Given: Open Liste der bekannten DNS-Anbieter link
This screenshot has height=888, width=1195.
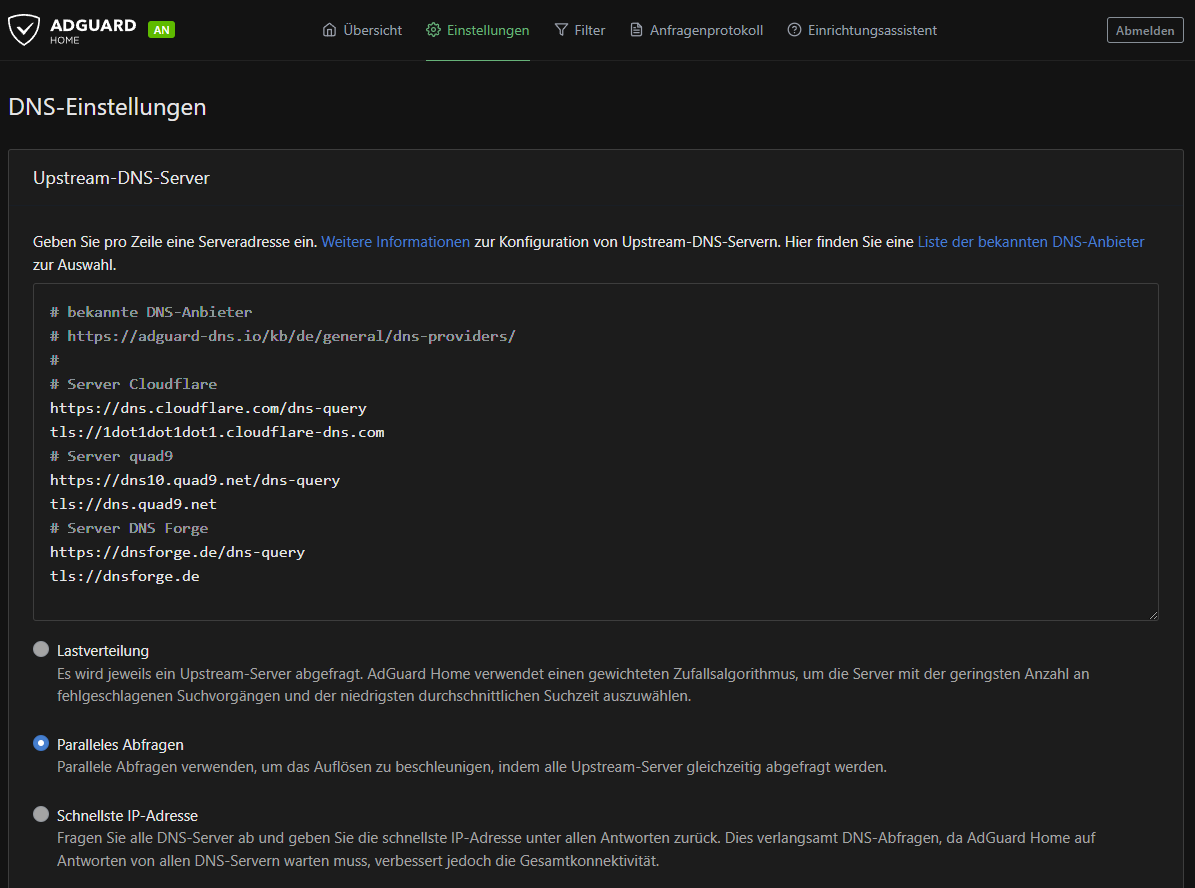Looking at the screenshot, I should [1030, 242].
